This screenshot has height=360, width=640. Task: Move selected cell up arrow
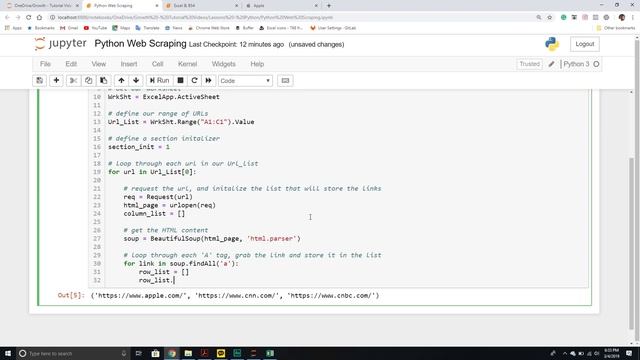[121, 80]
